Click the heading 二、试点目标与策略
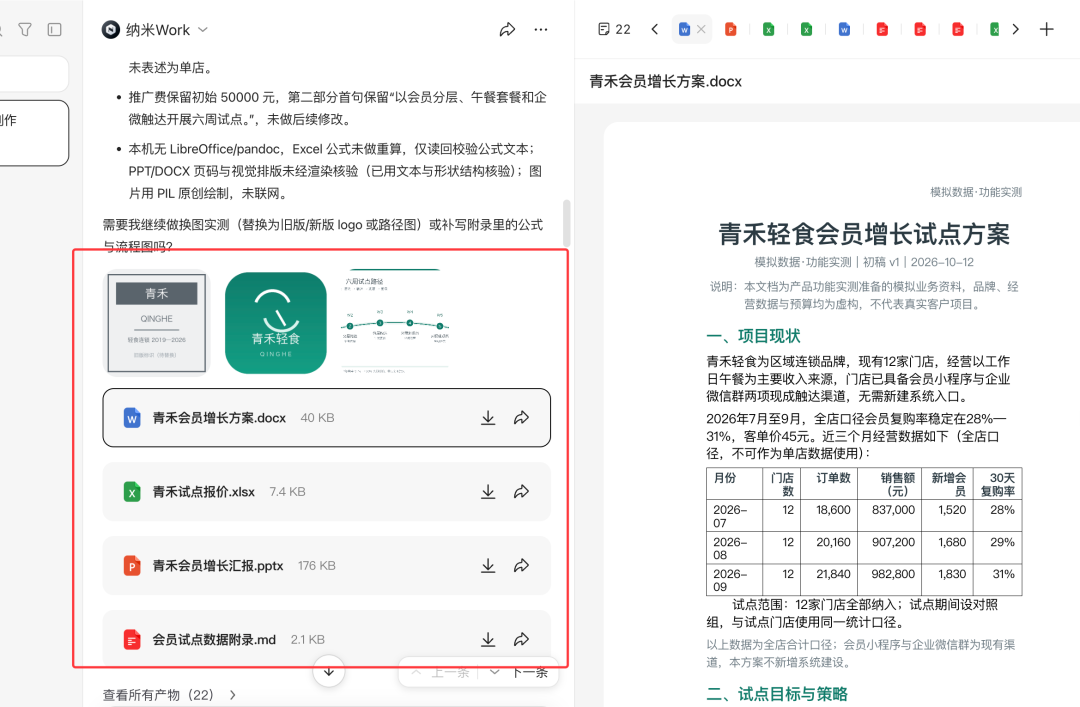Image resolution: width=1080 pixels, height=707 pixels. (x=777, y=694)
